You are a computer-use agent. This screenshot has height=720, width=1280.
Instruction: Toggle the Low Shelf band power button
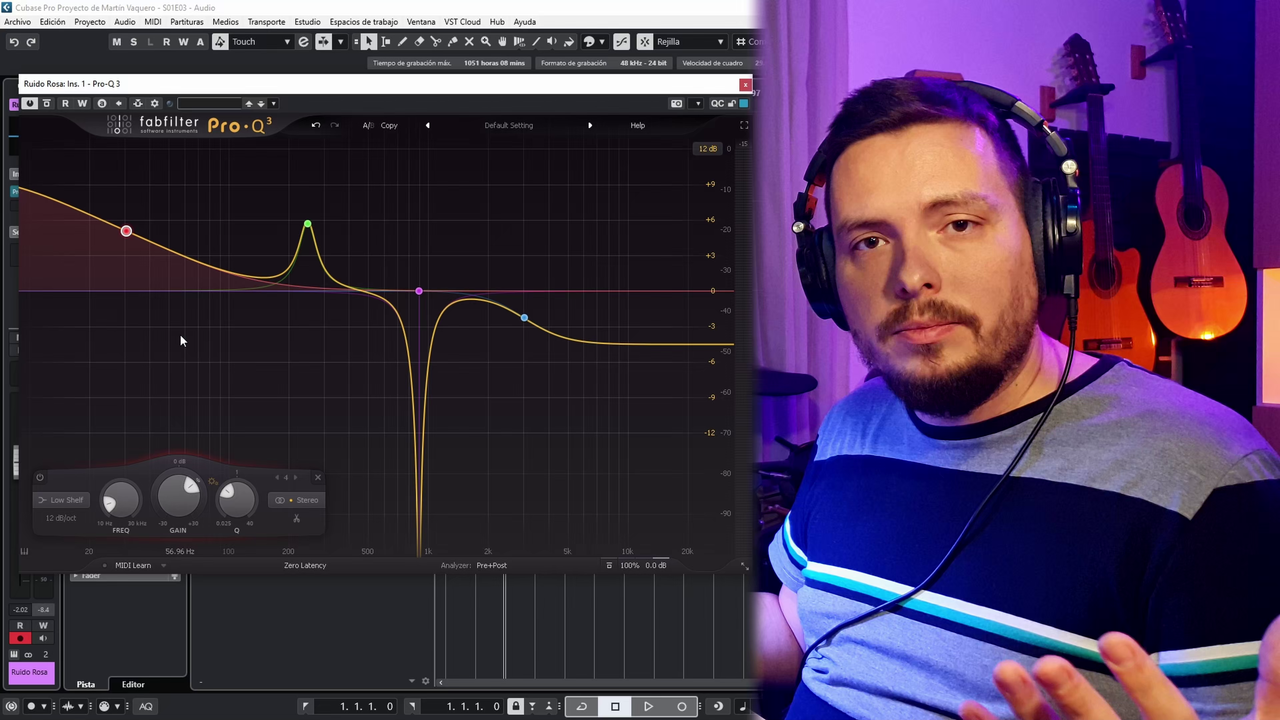coord(39,478)
